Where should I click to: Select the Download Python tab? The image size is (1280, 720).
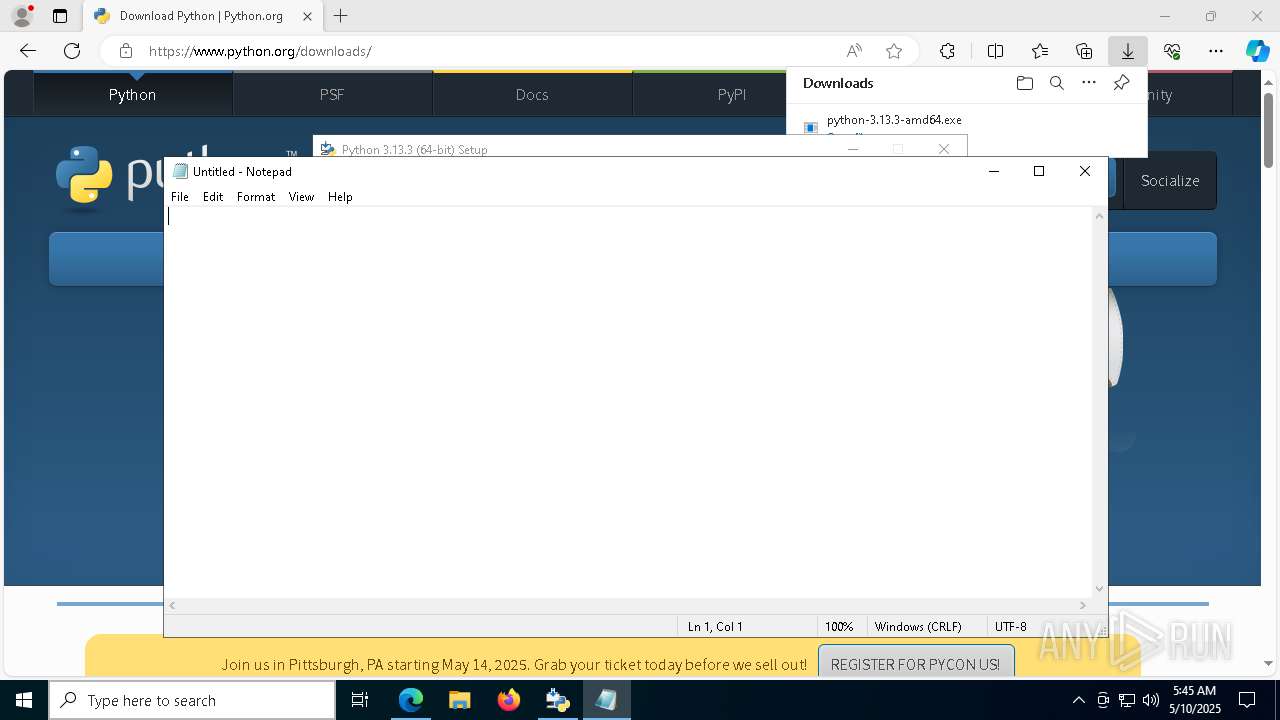pyautogui.click(x=201, y=16)
